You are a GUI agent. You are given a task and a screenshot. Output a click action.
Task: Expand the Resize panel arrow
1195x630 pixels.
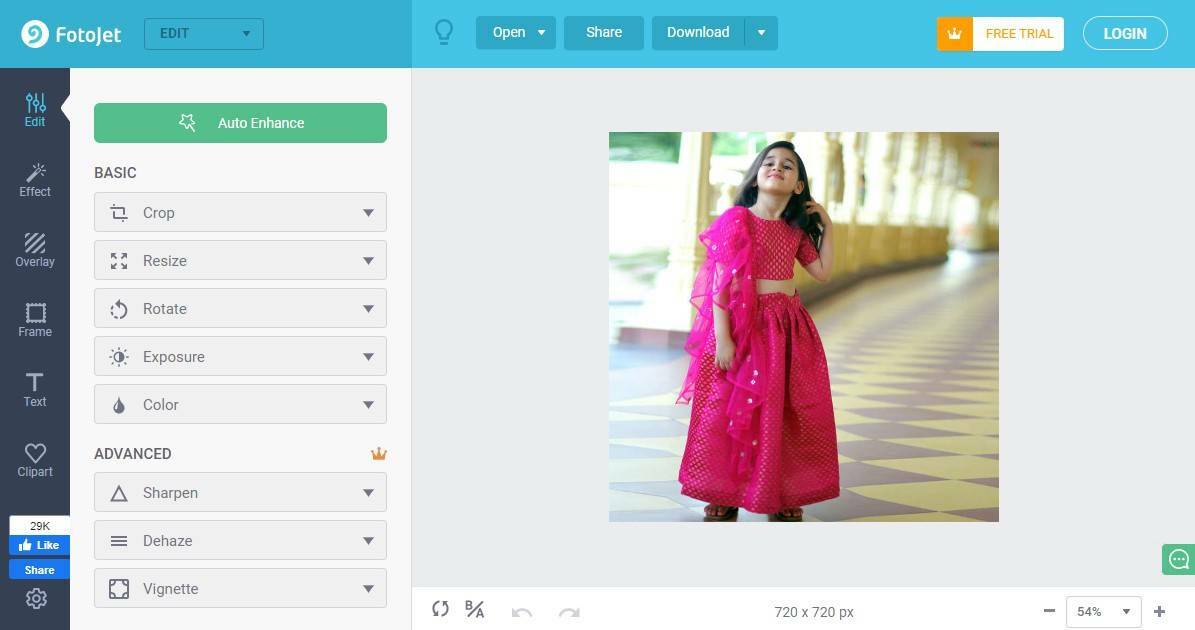(368, 261)
